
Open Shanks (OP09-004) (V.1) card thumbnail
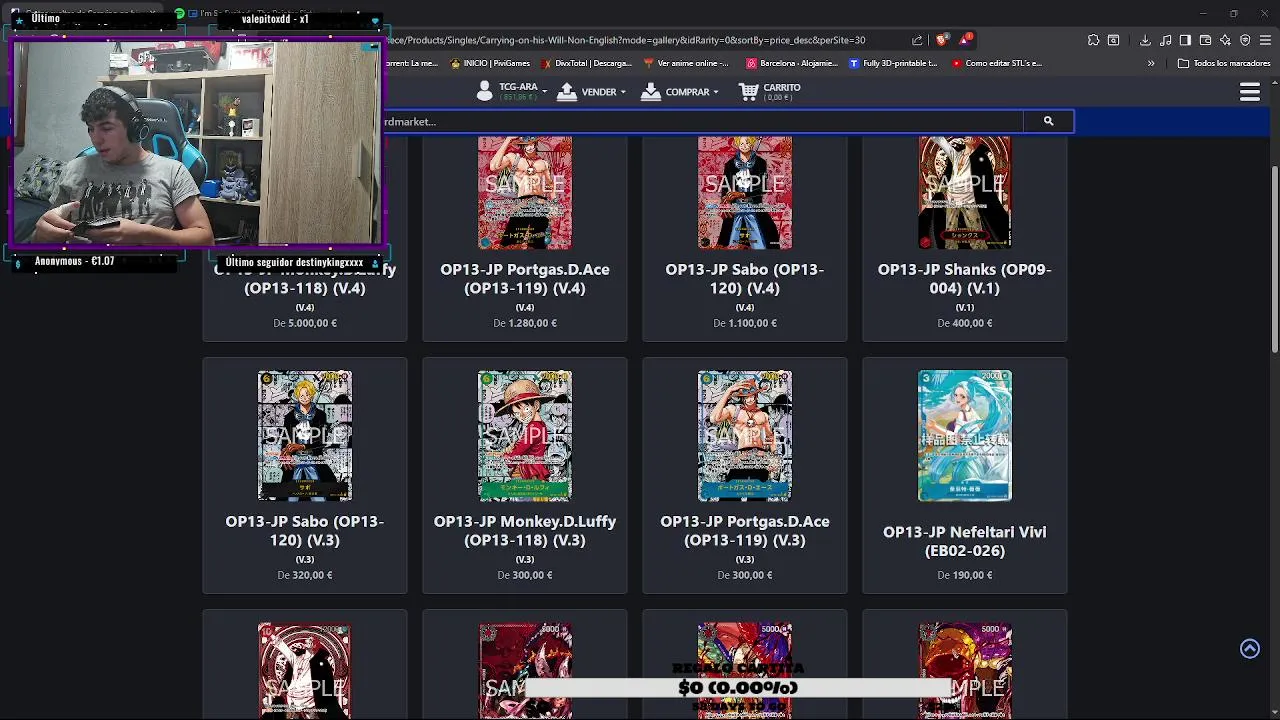tap(965, 193)
